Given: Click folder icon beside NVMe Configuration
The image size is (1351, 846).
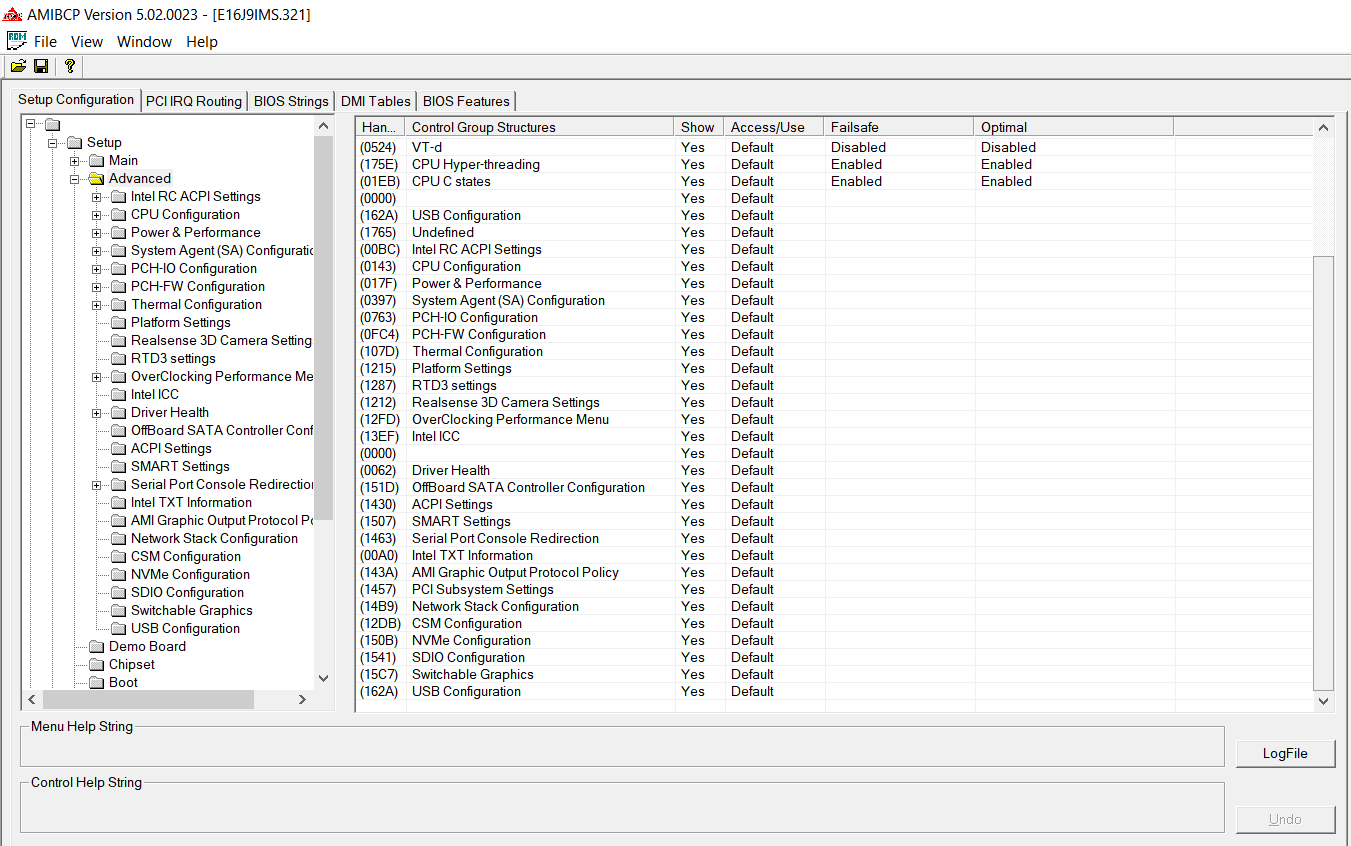Looking at the screenshot, I should pos(118,575).
